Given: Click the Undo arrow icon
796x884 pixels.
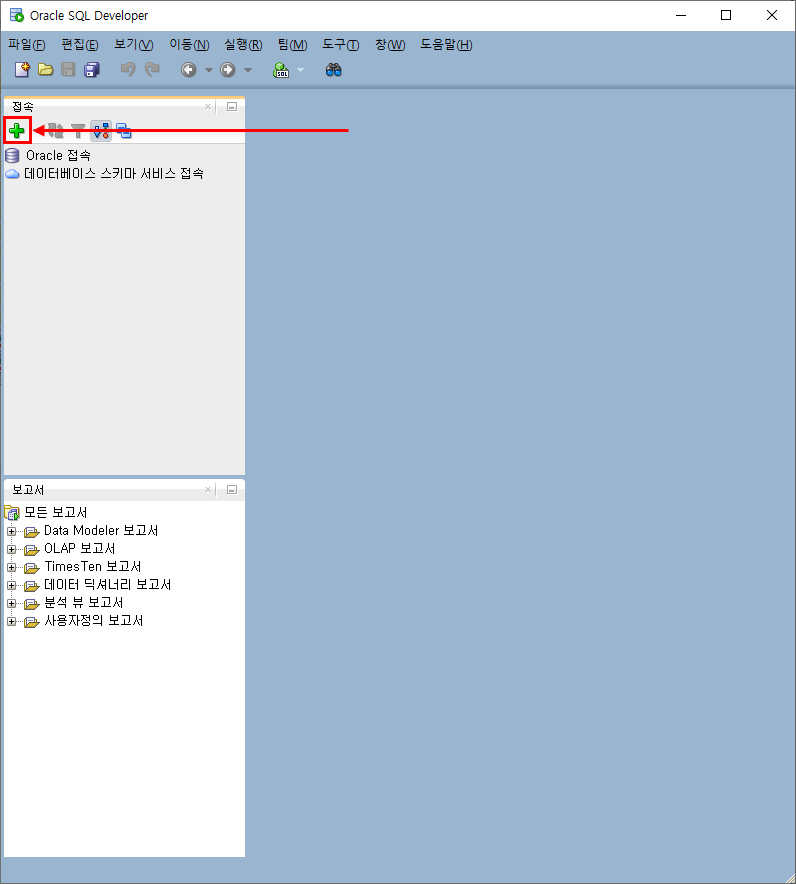Looking at the screenshot, I should [129, 70].
